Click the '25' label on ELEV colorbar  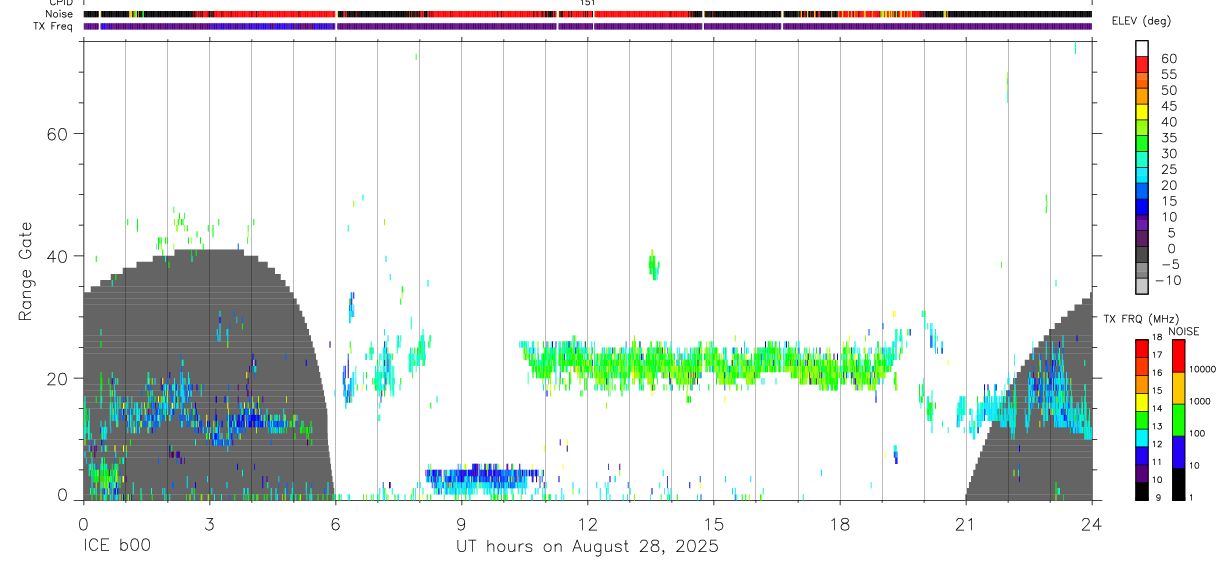click(x=1167, y=170)
